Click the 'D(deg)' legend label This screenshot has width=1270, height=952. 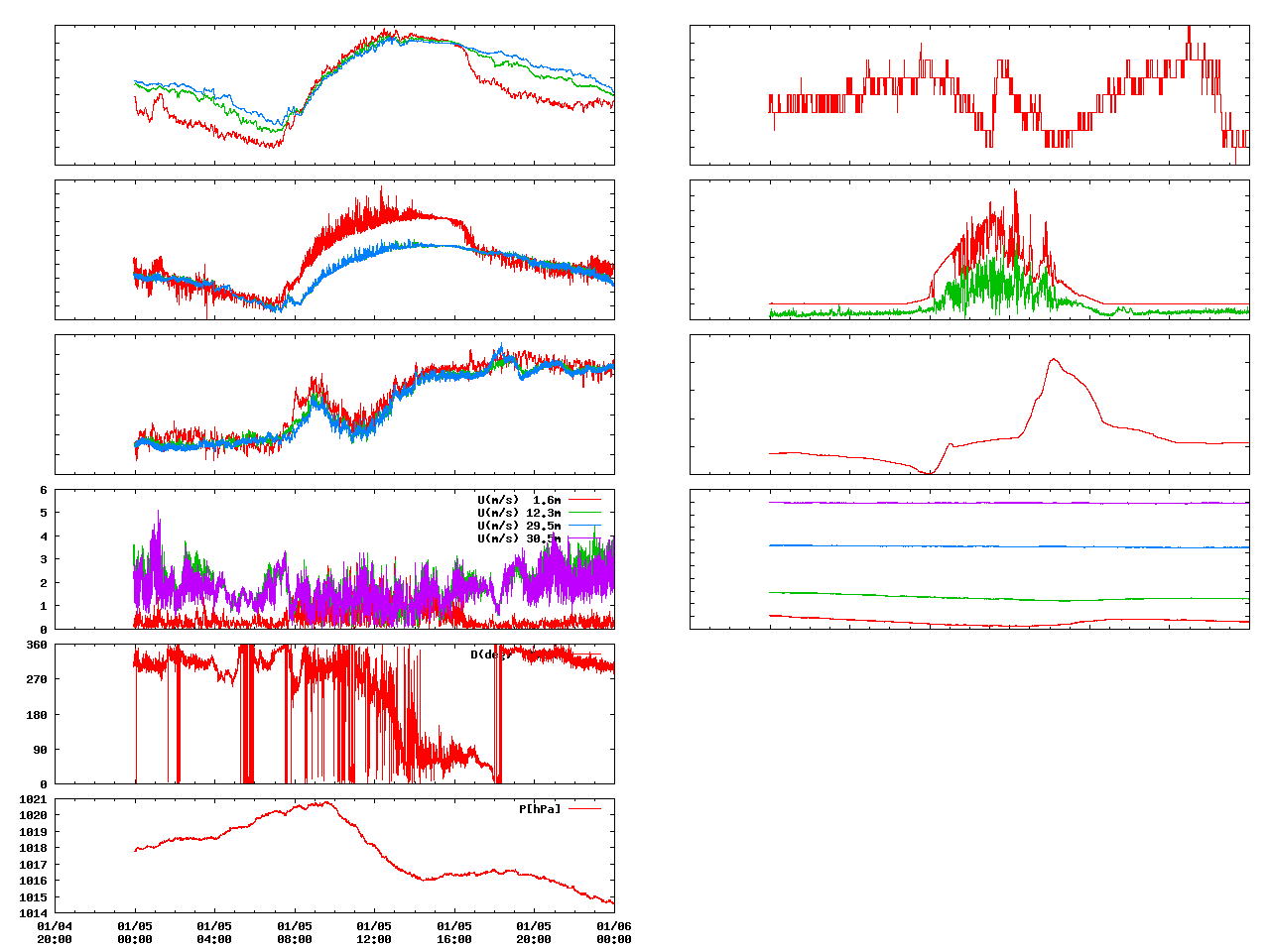[491, 654]
